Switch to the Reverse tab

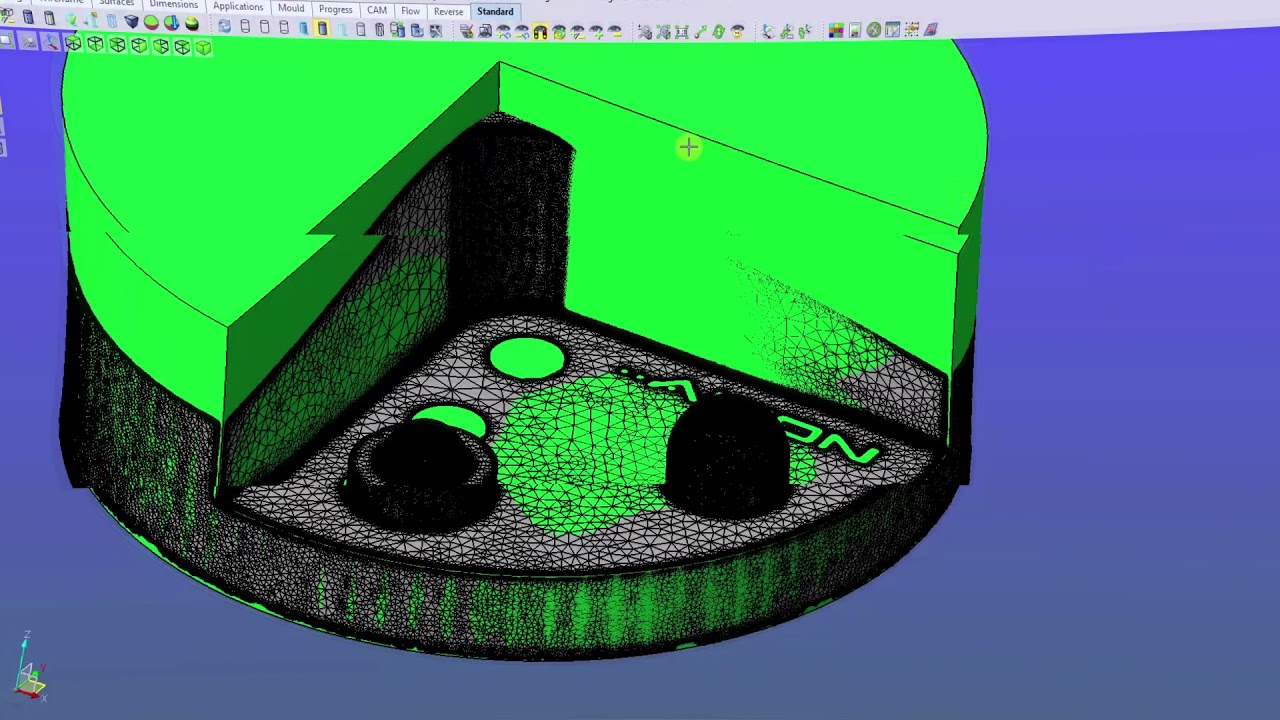[448, 11]
